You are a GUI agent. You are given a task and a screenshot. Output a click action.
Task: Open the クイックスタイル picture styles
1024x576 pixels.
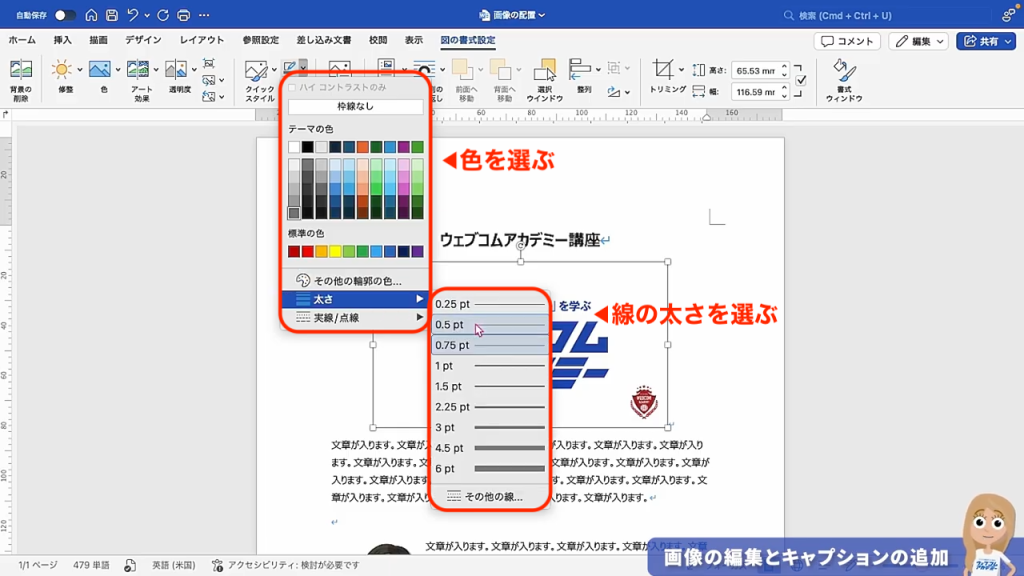(256, 72)
